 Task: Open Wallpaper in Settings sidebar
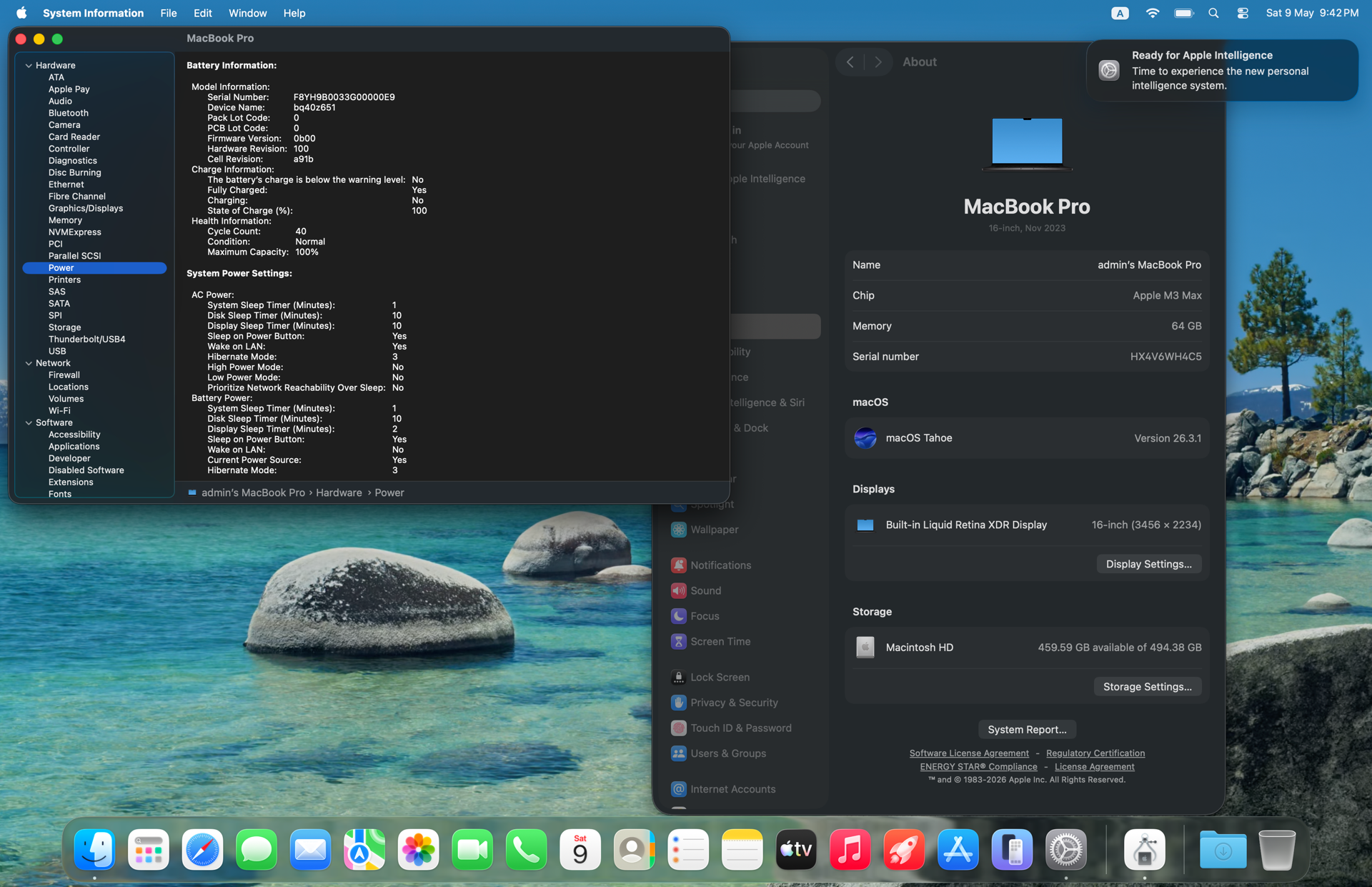705,530
